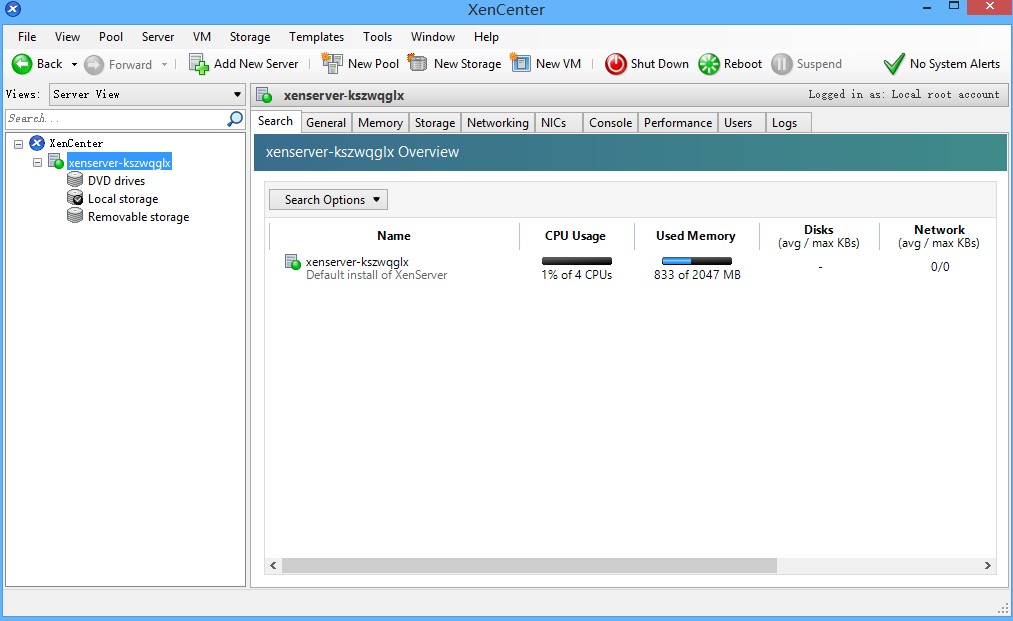Click server icon in overview table row
Viewport: 1013px width, 621px height.
(293, 262)
